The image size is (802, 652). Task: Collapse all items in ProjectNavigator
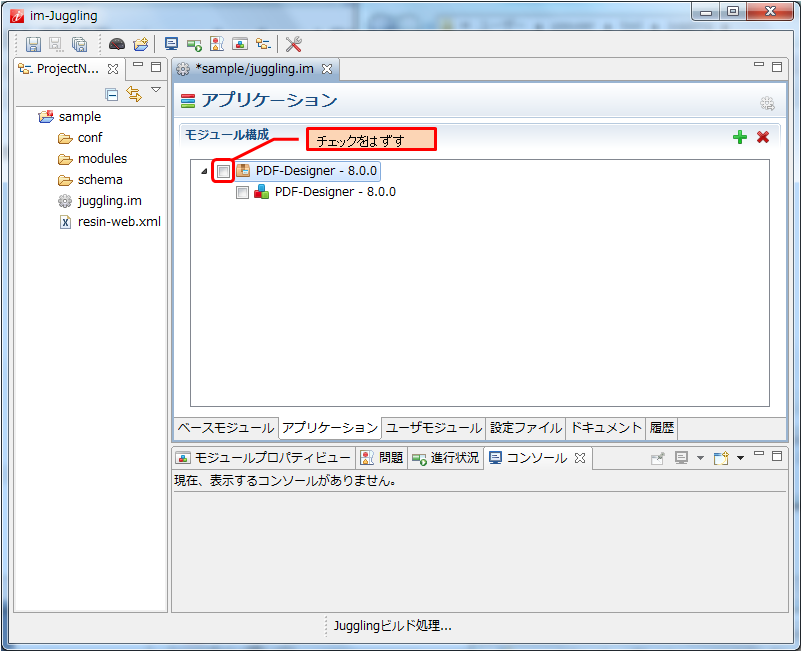[x=112, y=95]
